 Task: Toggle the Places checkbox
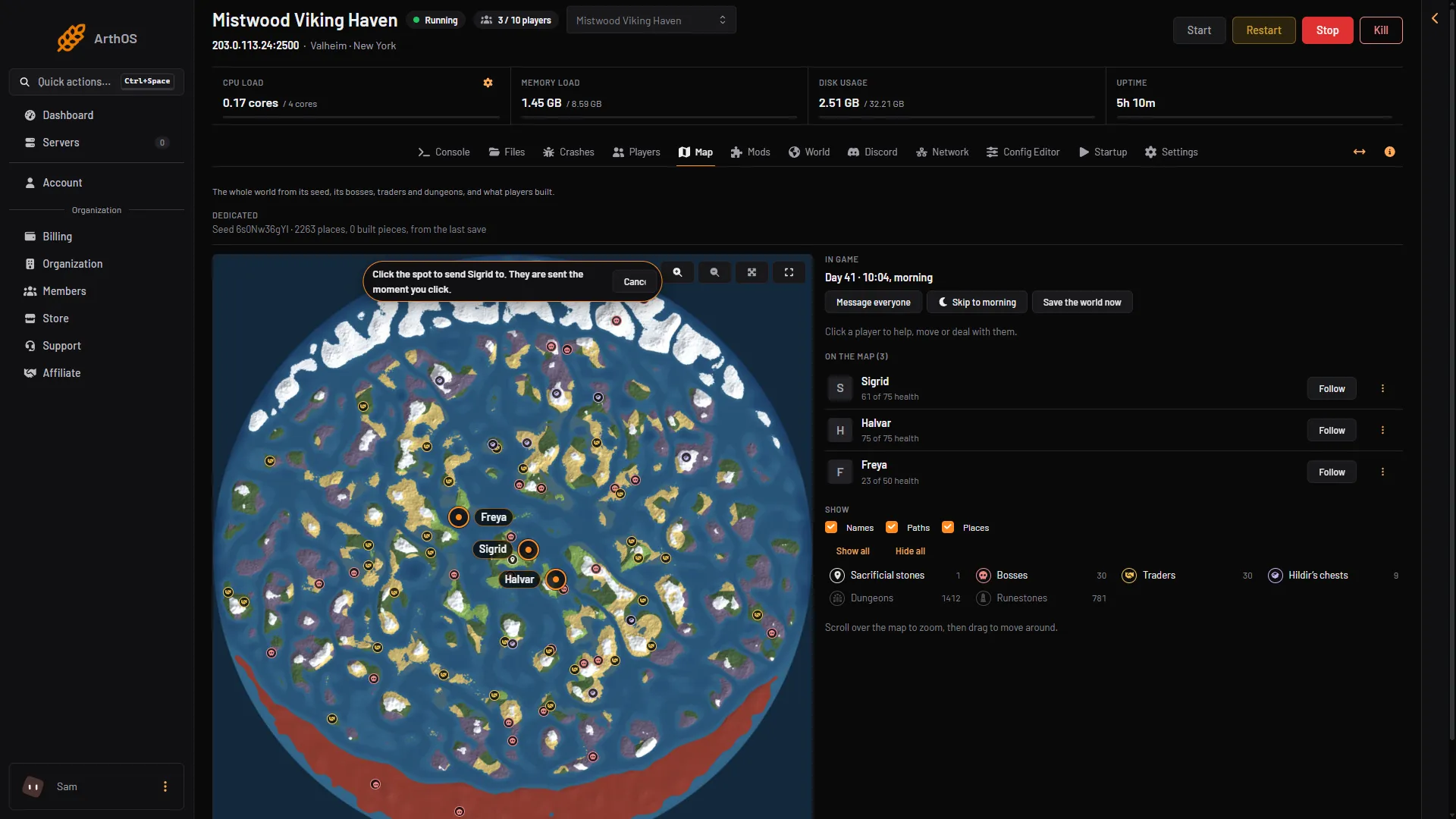click(x=948, y=527)
